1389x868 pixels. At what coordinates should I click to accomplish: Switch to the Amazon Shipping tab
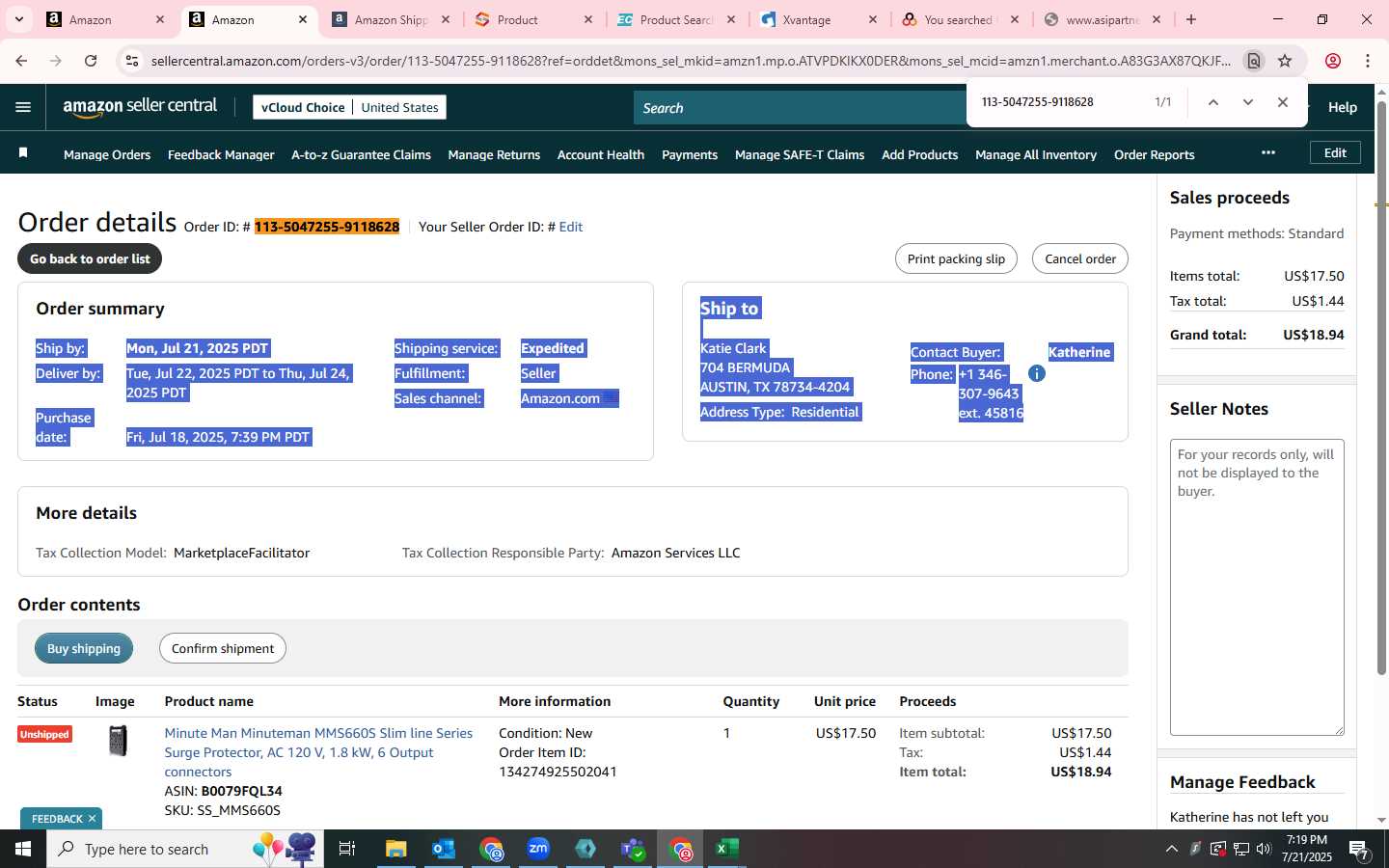(x=390, y=19)
